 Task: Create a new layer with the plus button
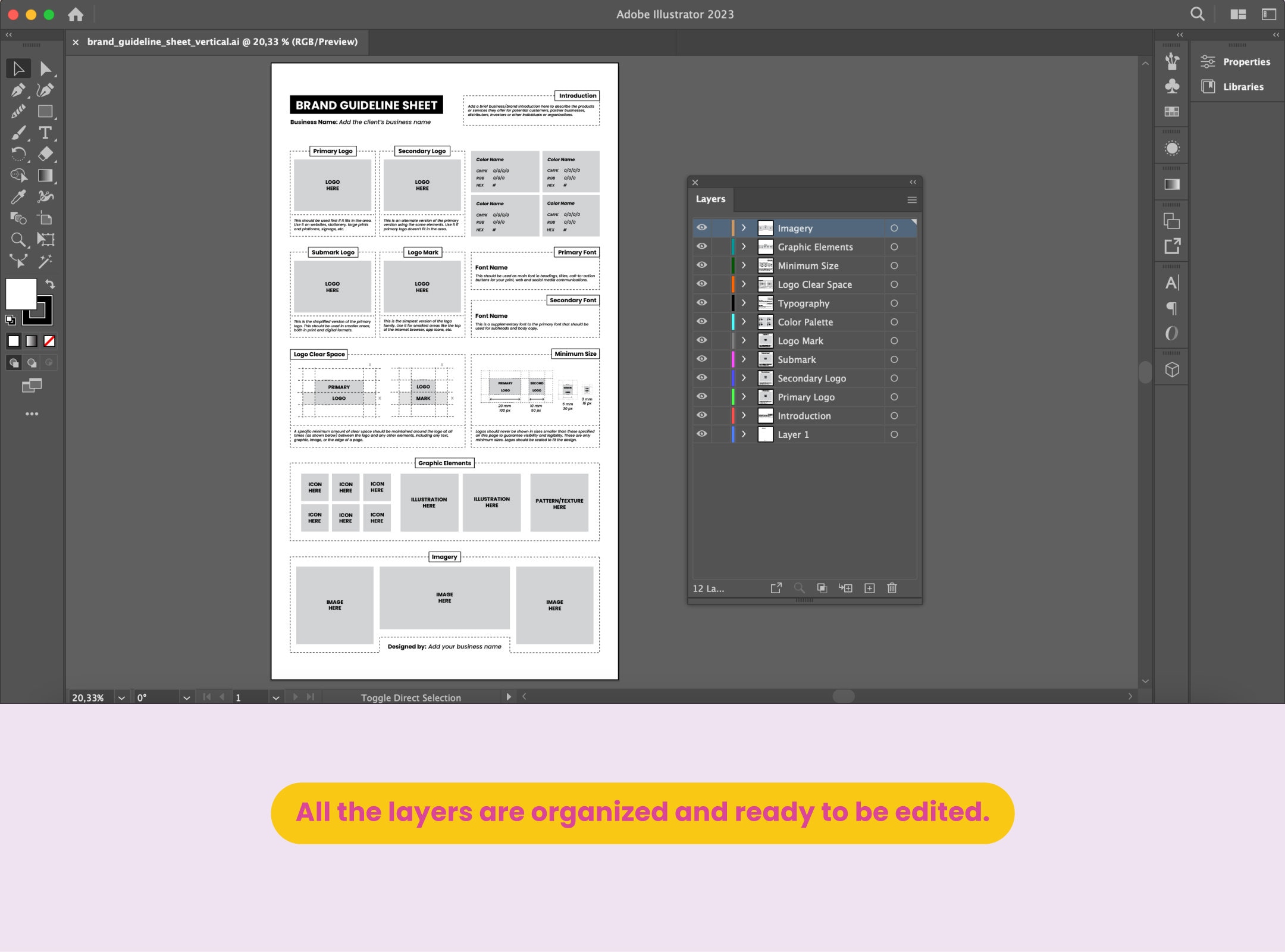pos(869,588)
